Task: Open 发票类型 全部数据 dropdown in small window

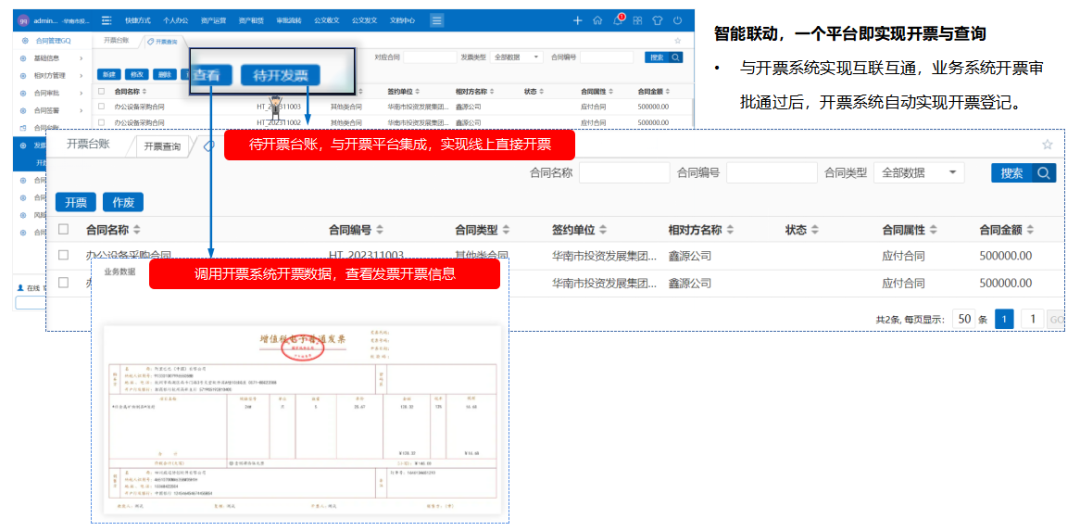Action: coord(517,57)
